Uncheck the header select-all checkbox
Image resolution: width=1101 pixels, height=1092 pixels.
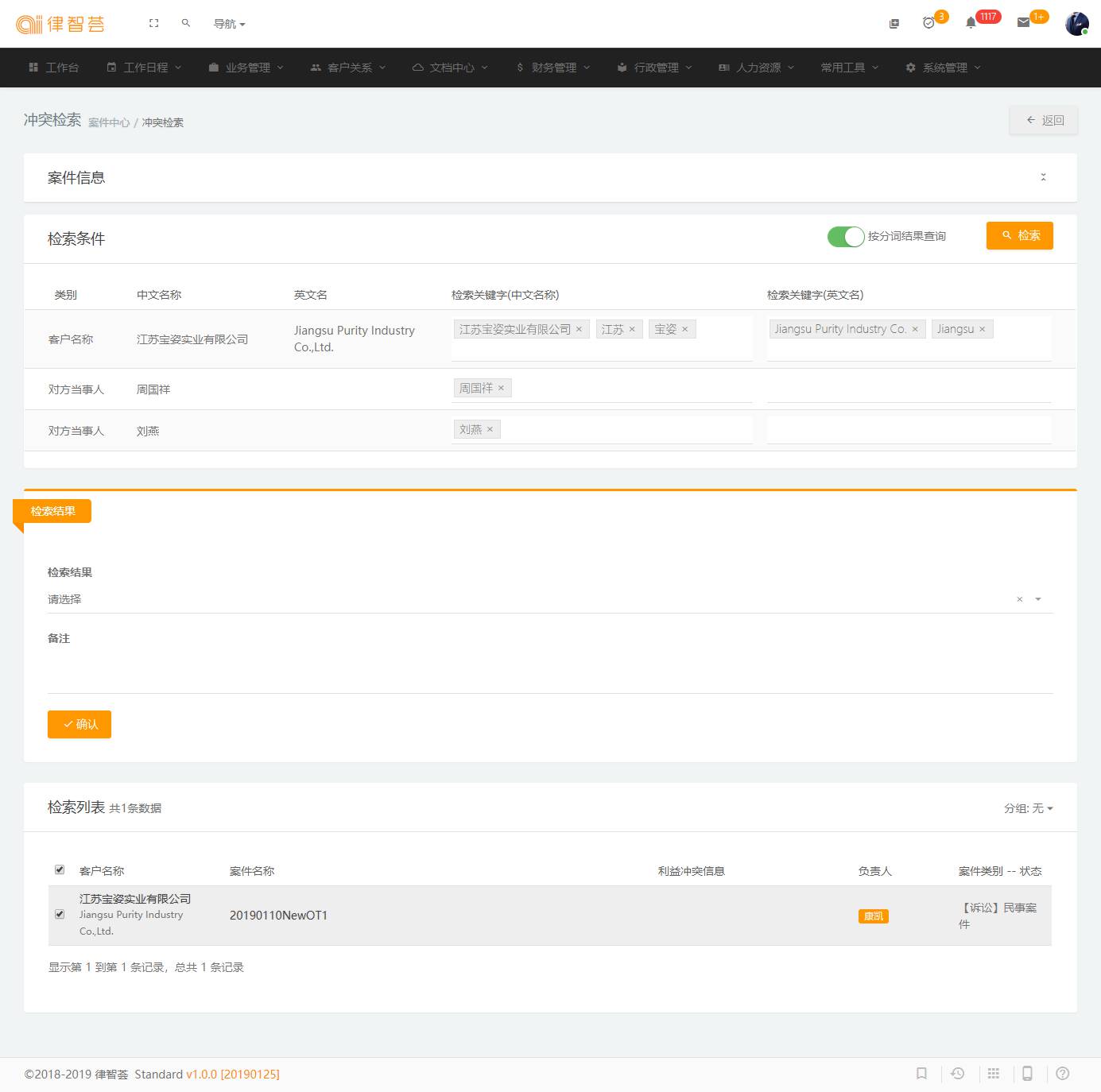coord(60,869)
